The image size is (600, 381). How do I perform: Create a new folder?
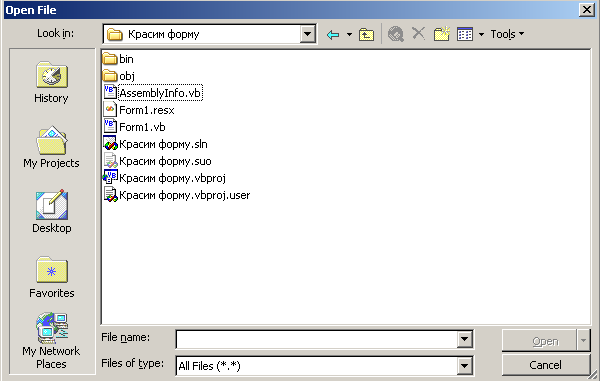(x=442, y=34)
